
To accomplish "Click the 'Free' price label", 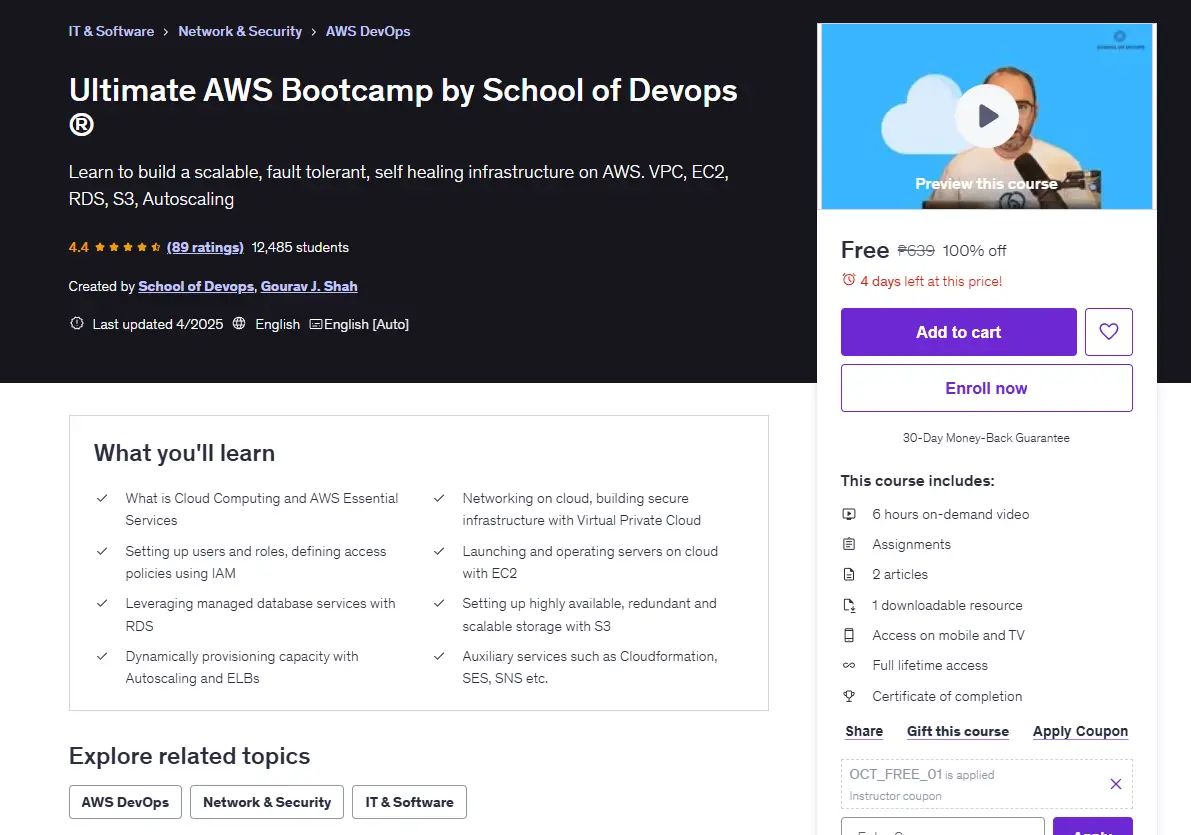I will [864, 250].
